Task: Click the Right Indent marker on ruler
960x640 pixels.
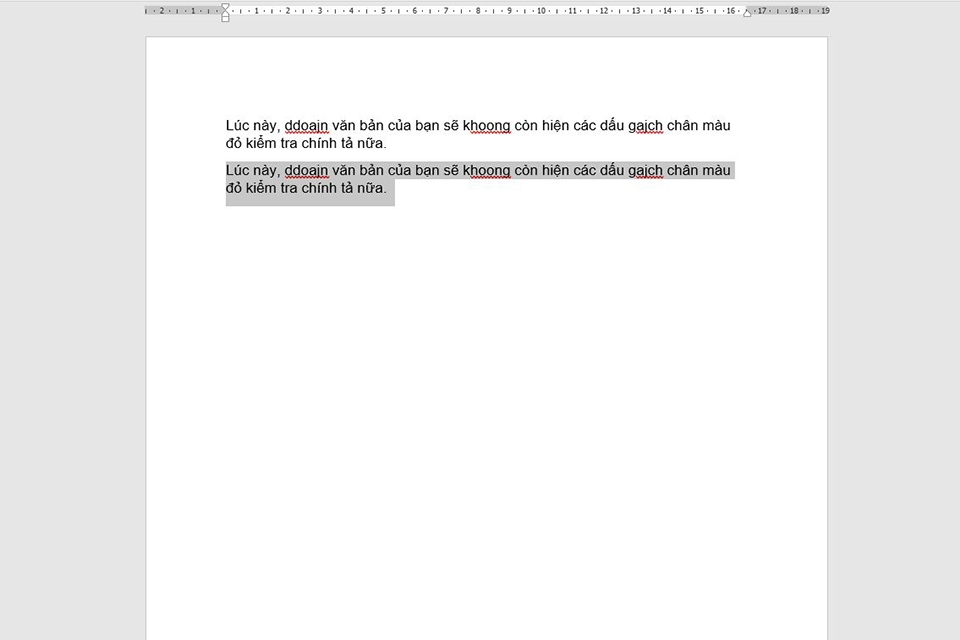Action: point(747,13)
